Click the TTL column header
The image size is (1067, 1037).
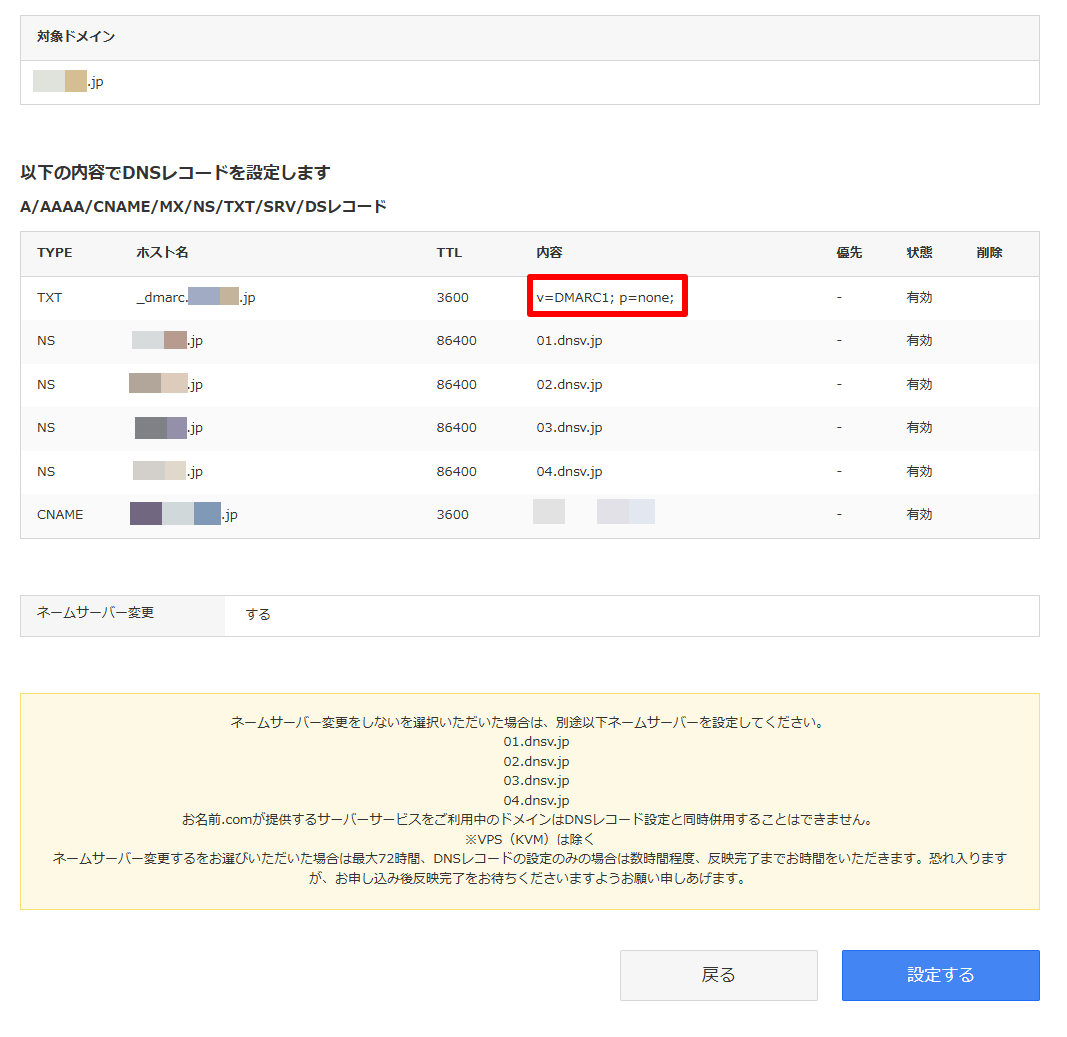click(449, 253)
